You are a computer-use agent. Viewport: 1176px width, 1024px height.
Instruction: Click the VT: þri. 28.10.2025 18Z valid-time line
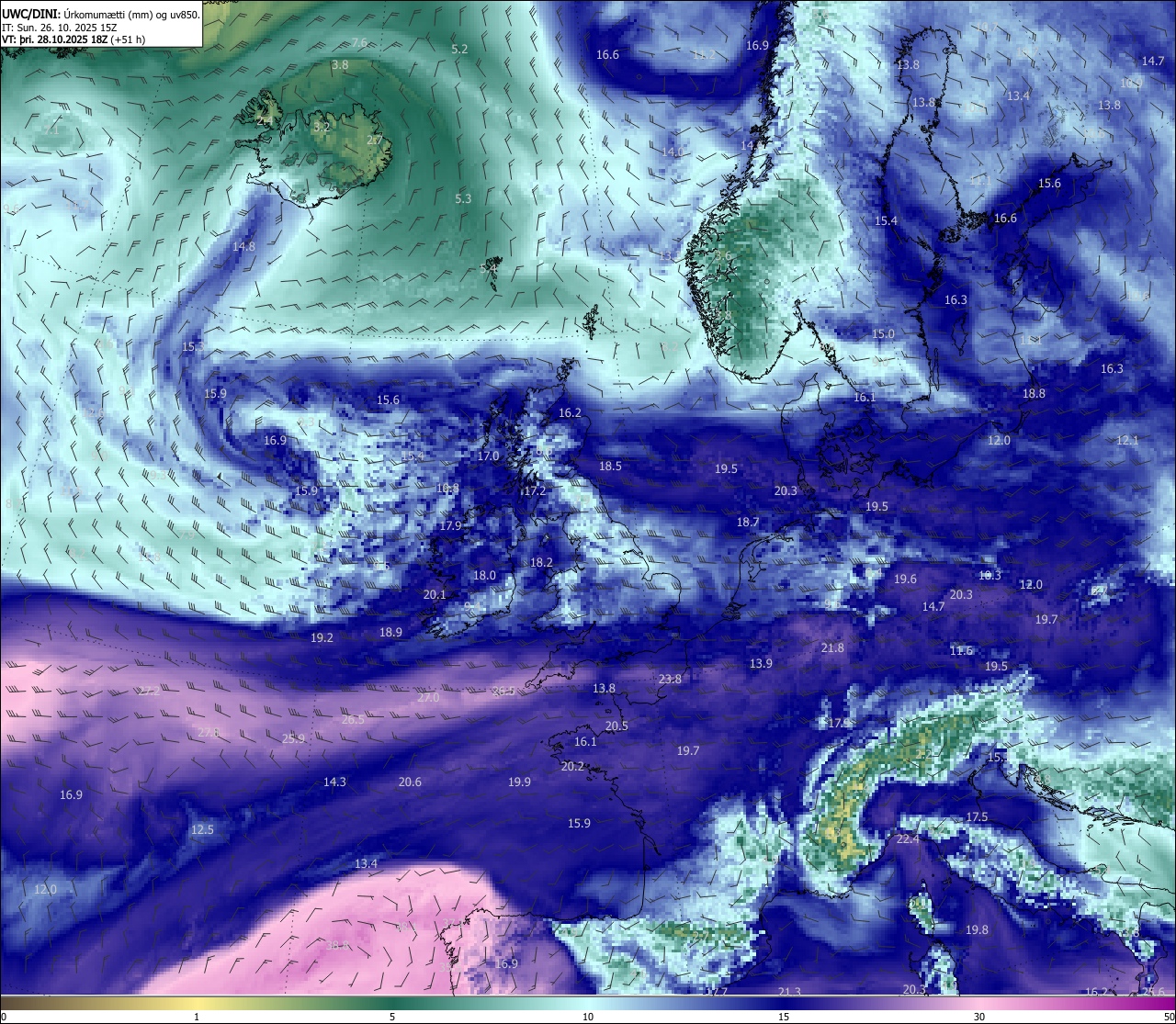tap(73, 39)
